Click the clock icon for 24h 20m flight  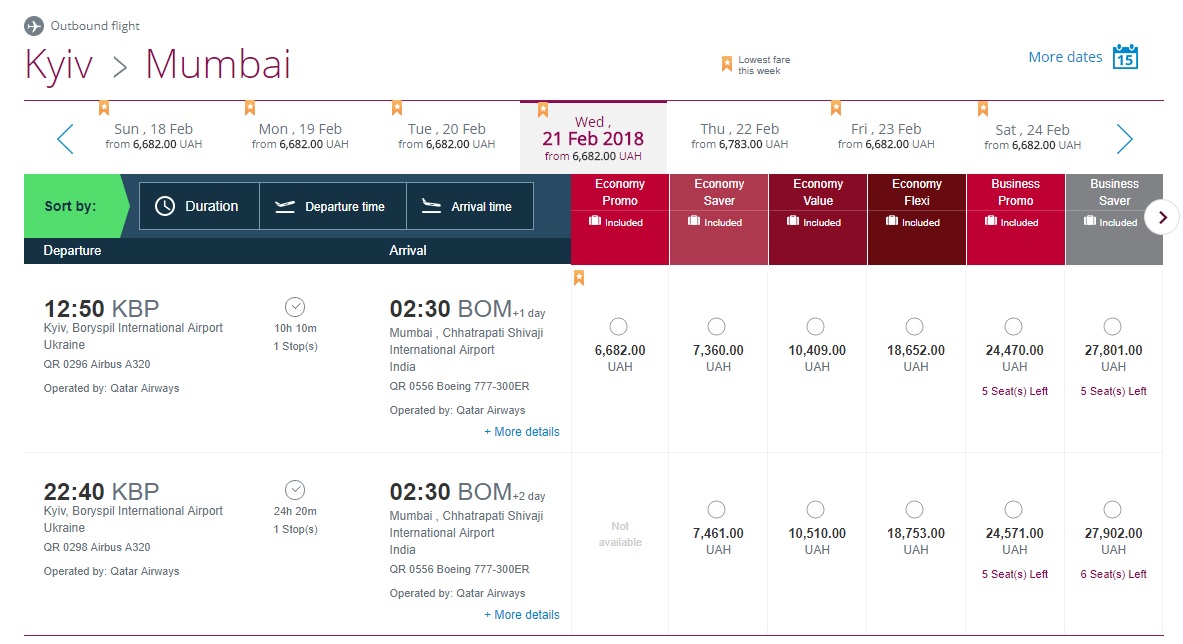coord(295,490)
